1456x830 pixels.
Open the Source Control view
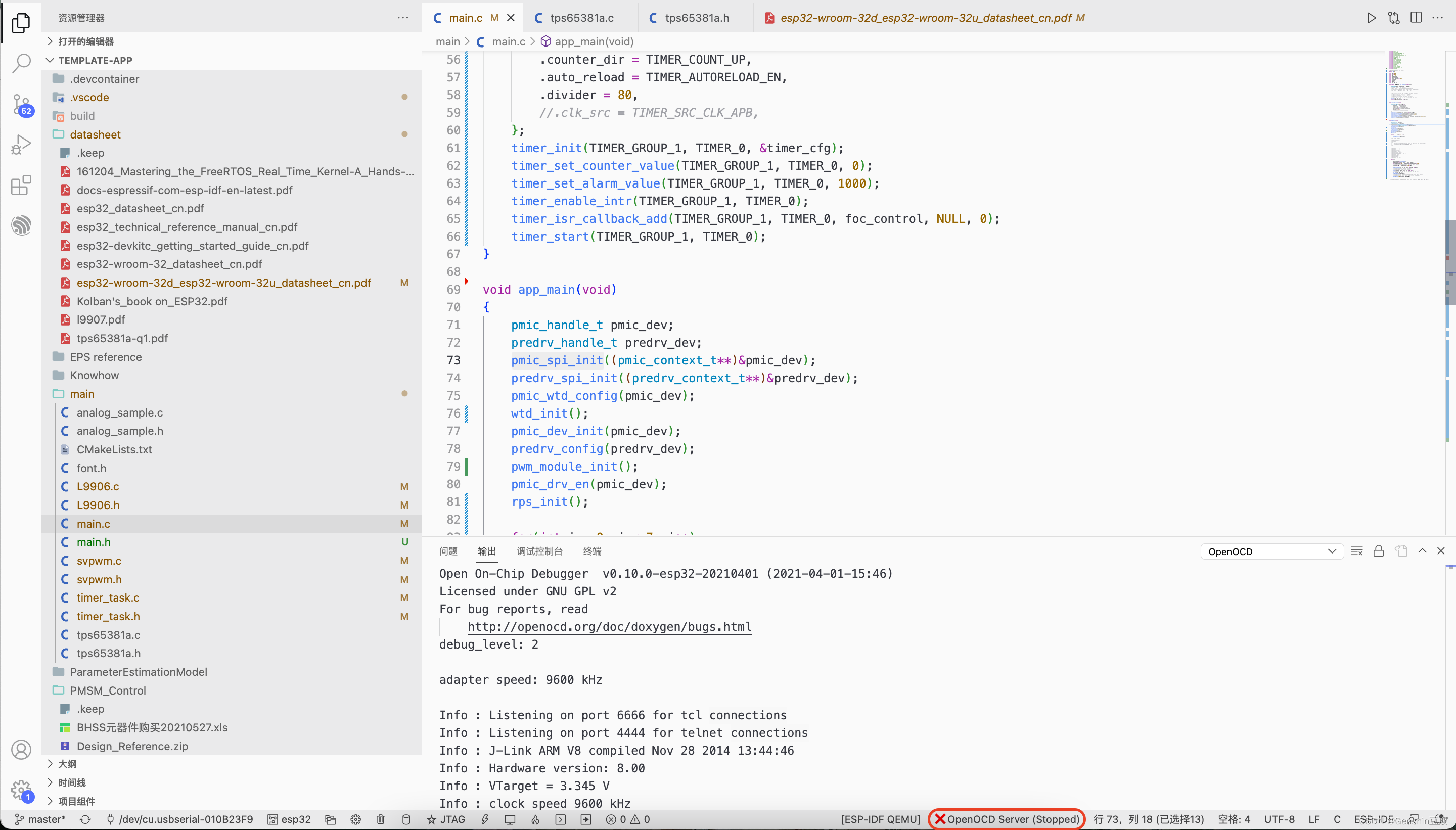click(21, 104)
